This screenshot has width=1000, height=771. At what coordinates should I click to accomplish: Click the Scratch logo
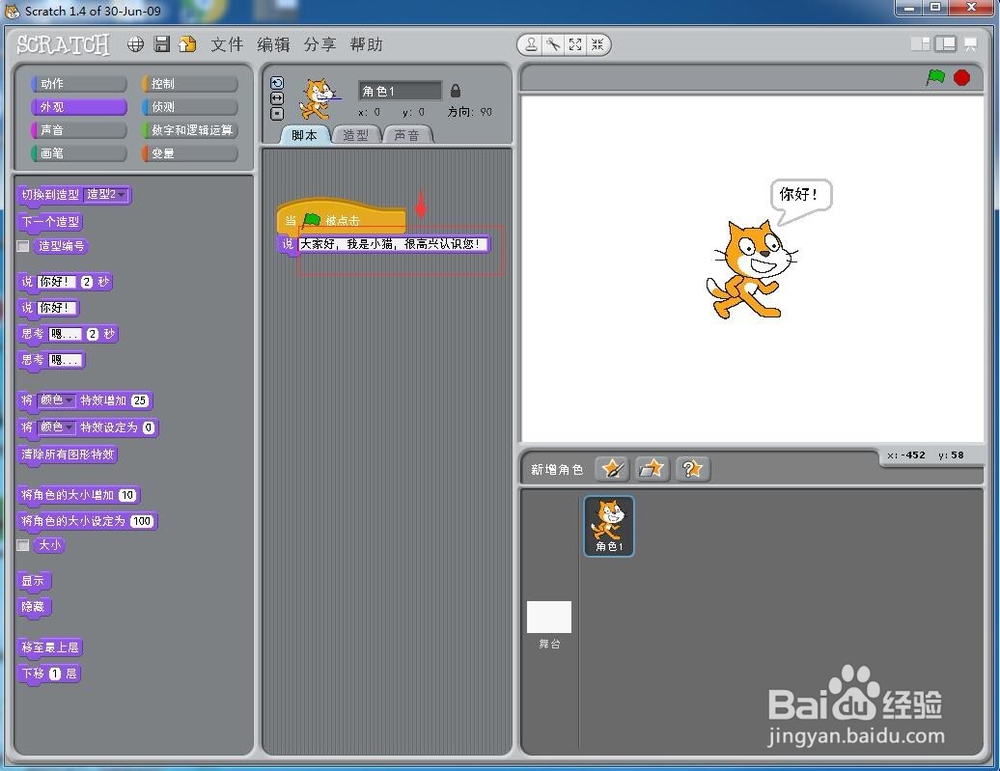point(62,45)
